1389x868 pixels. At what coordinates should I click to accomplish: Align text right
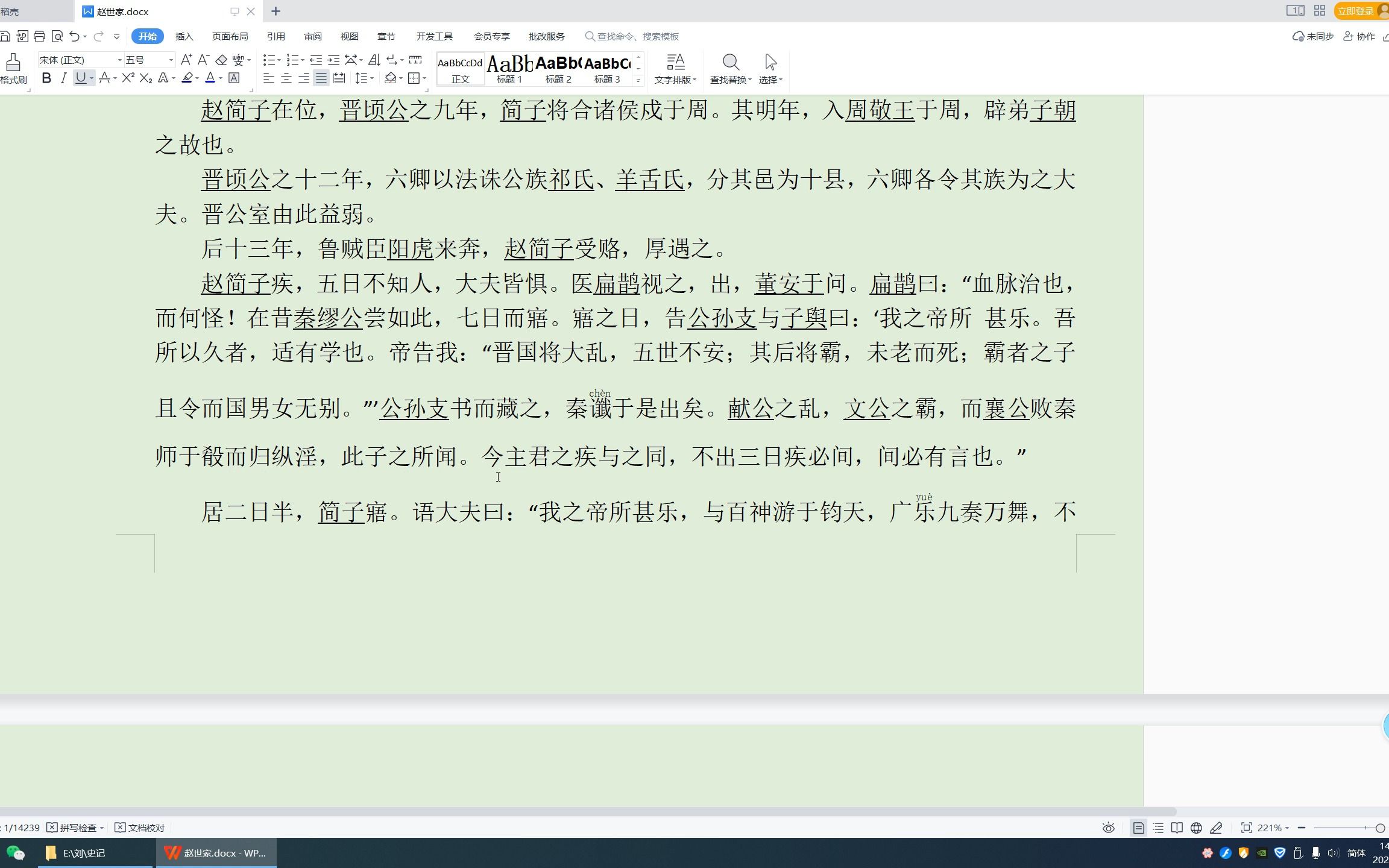click(304, 78)
